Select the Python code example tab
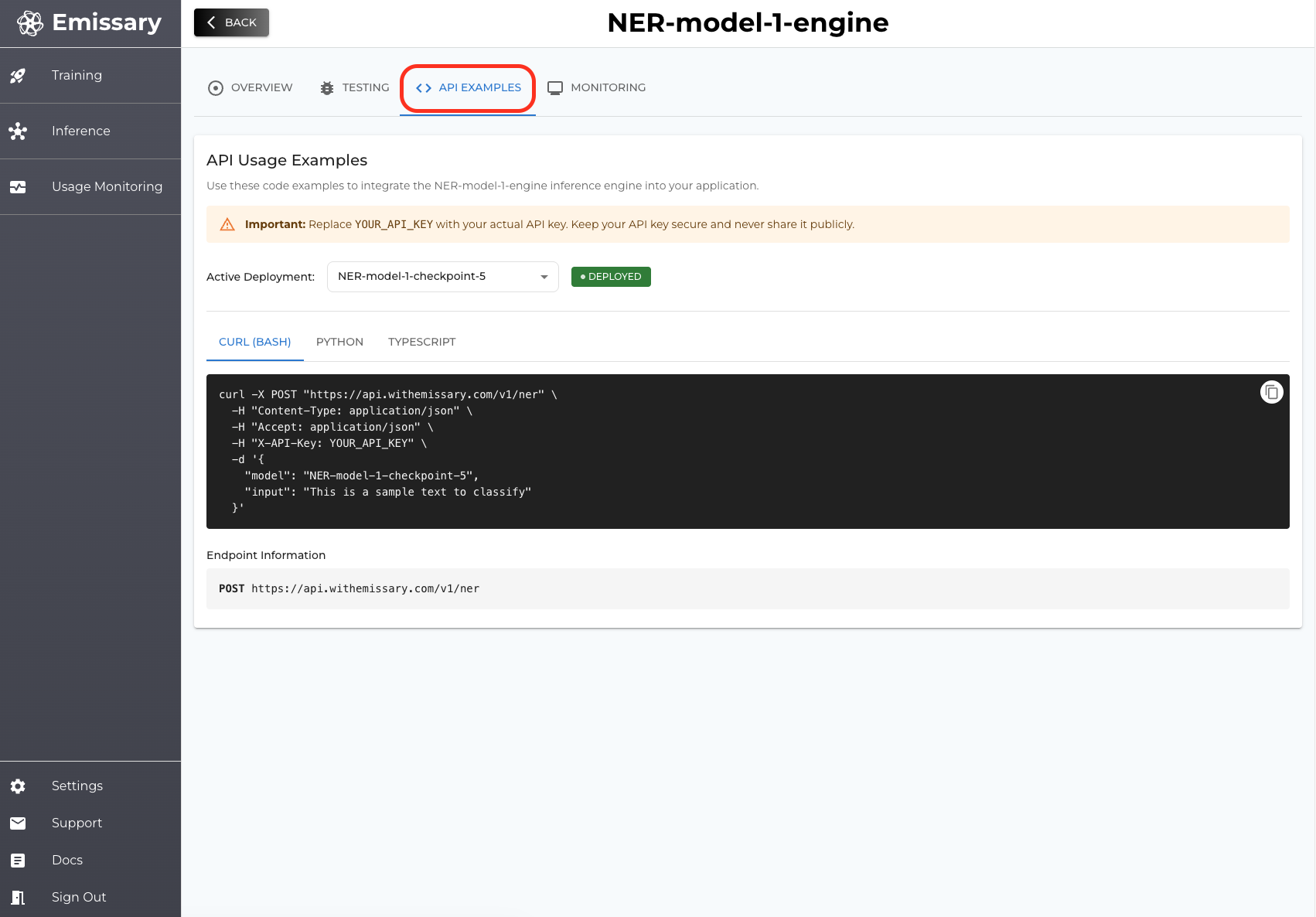Screen dimensions: 1316x917 point(339,342)
